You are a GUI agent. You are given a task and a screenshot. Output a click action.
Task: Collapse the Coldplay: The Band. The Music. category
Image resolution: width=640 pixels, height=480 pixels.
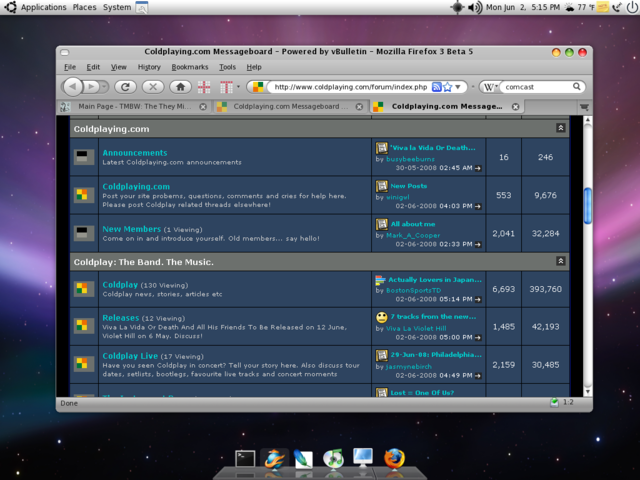coord(561,261)
